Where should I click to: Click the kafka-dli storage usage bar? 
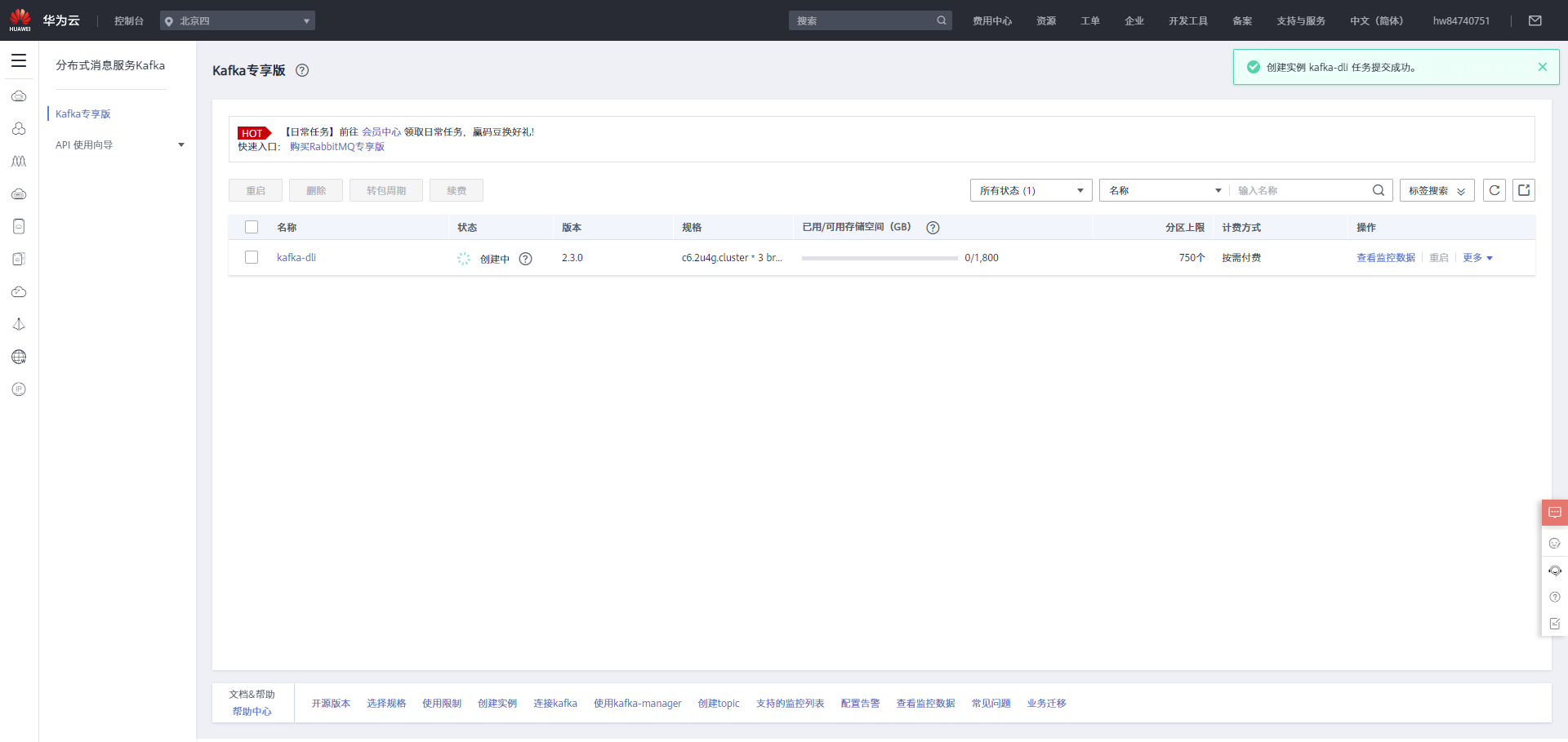tap(880, 258)
